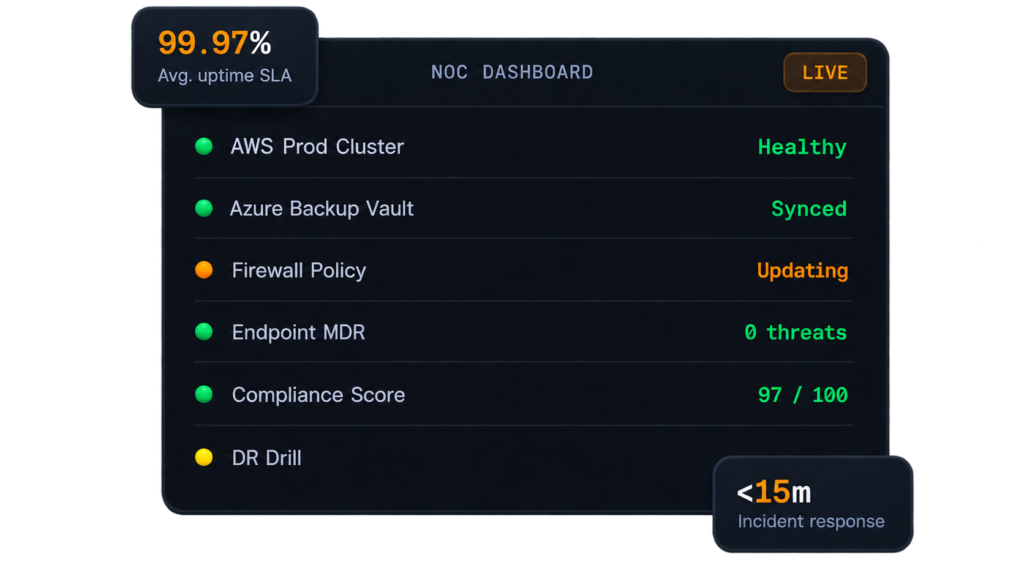Open the Endpoint MDR entry
Image resolution: width=1024 pixels, height=576 pixels.
pyautogui.click(x=298, y=332)
